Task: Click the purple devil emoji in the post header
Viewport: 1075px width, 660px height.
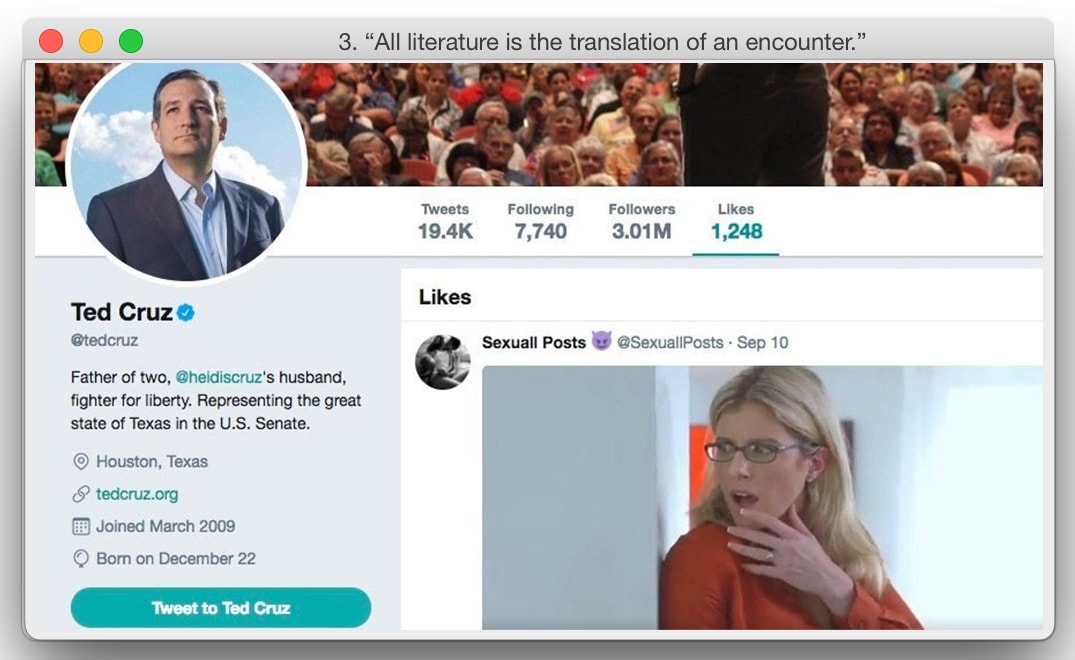Action: [601, 341]
